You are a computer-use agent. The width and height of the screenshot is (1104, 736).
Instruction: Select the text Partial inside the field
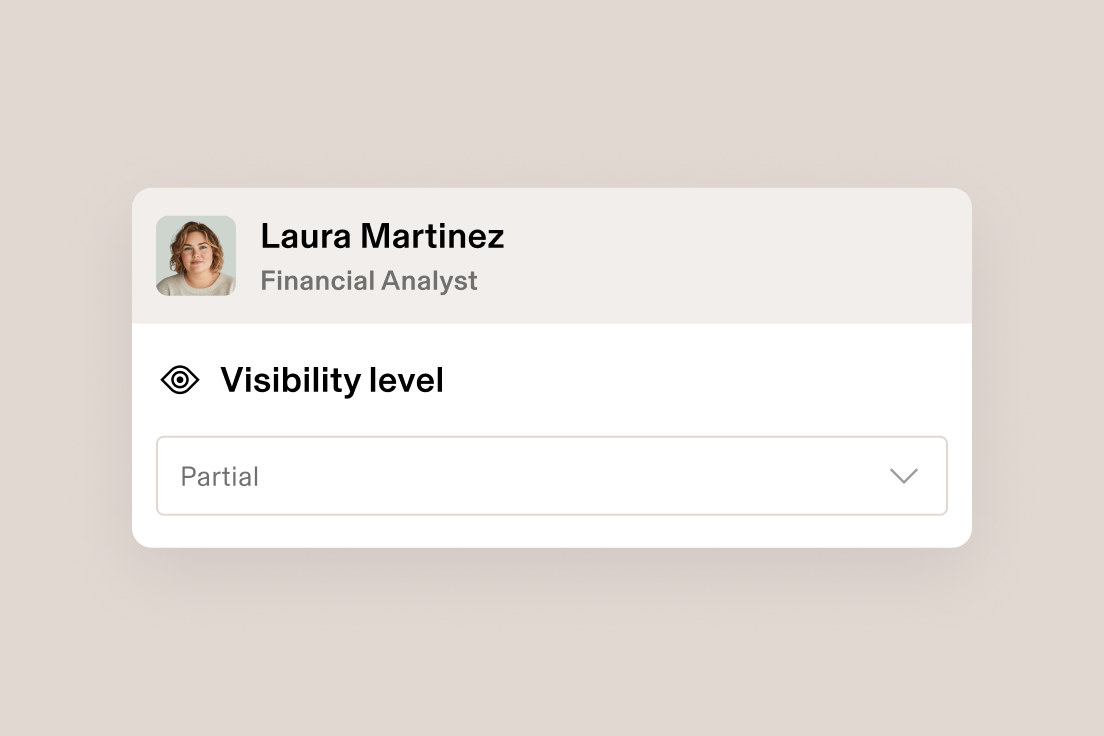tap(219, 476)
